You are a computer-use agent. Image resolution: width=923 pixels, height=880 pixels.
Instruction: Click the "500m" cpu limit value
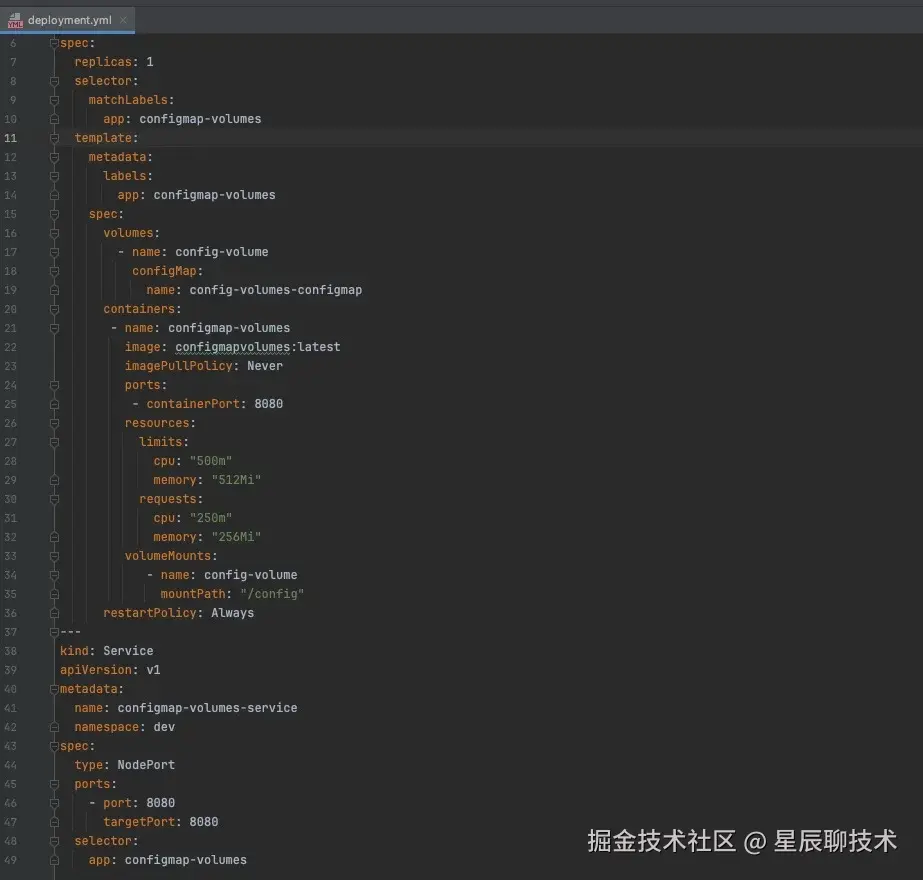[211, 461]
